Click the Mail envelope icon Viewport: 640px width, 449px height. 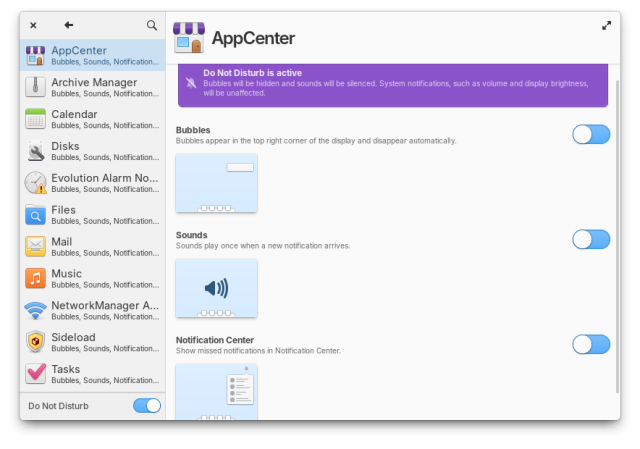coord(36,247)
